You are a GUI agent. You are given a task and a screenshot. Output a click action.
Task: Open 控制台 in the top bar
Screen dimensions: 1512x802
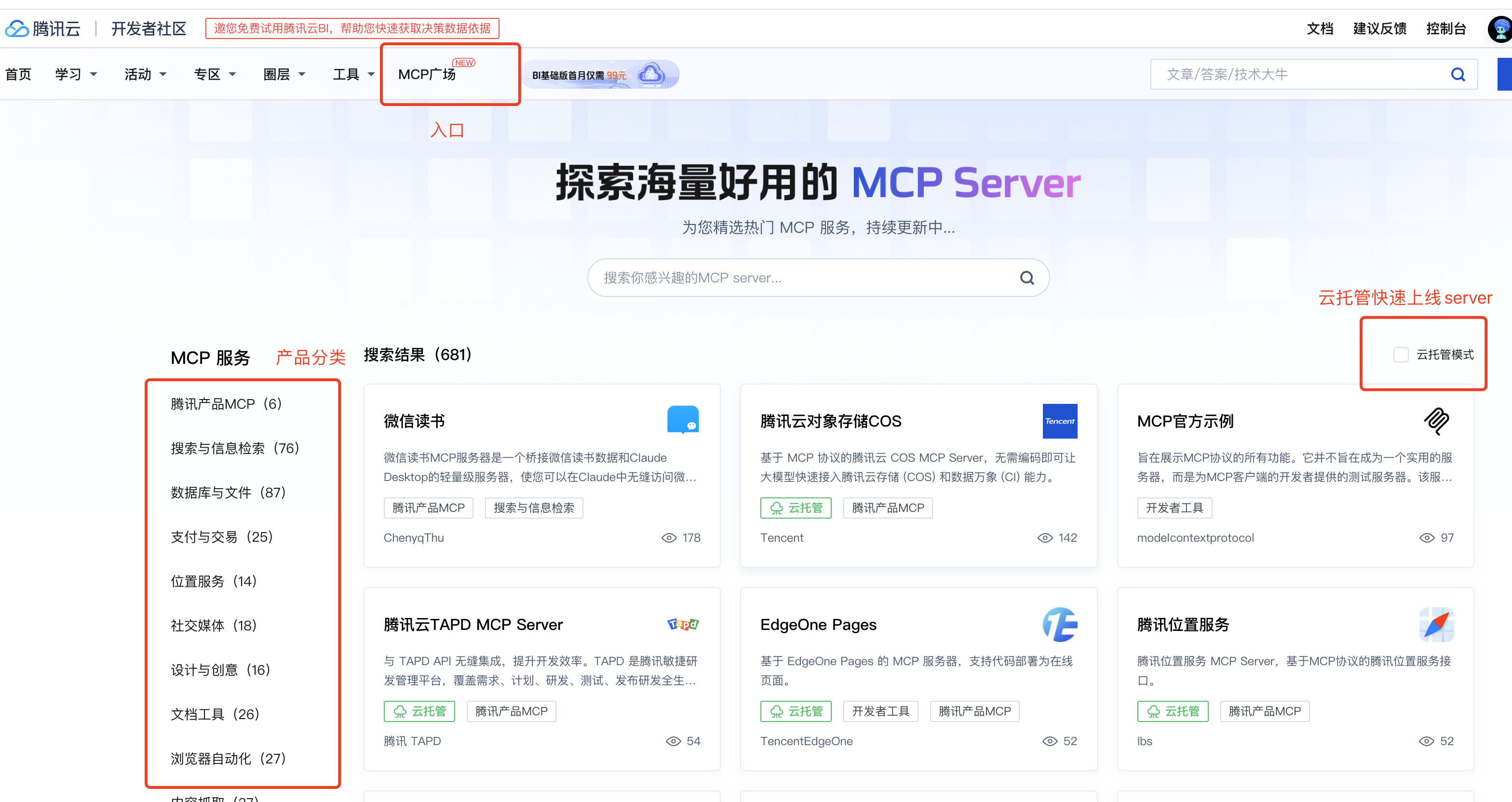[x=1445, y=29]
